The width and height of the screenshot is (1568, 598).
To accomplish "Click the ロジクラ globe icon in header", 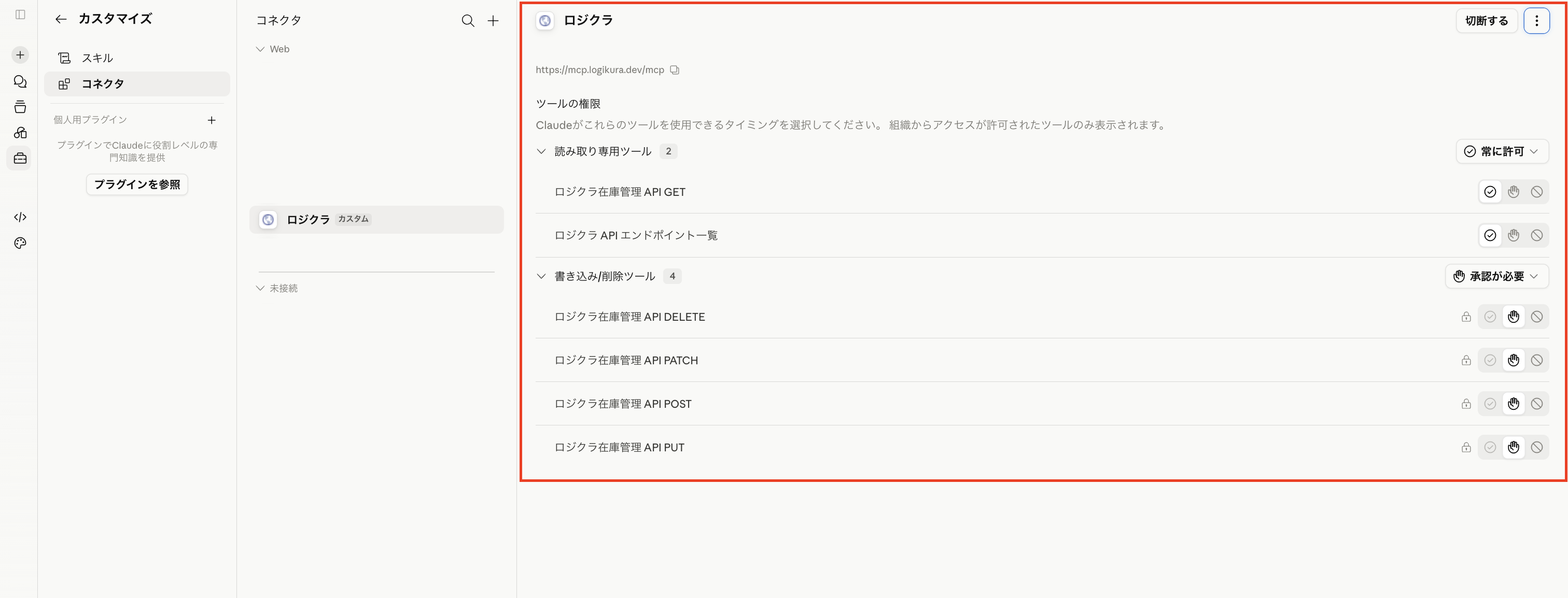I will pyautogui.click(x=545, y=21).
